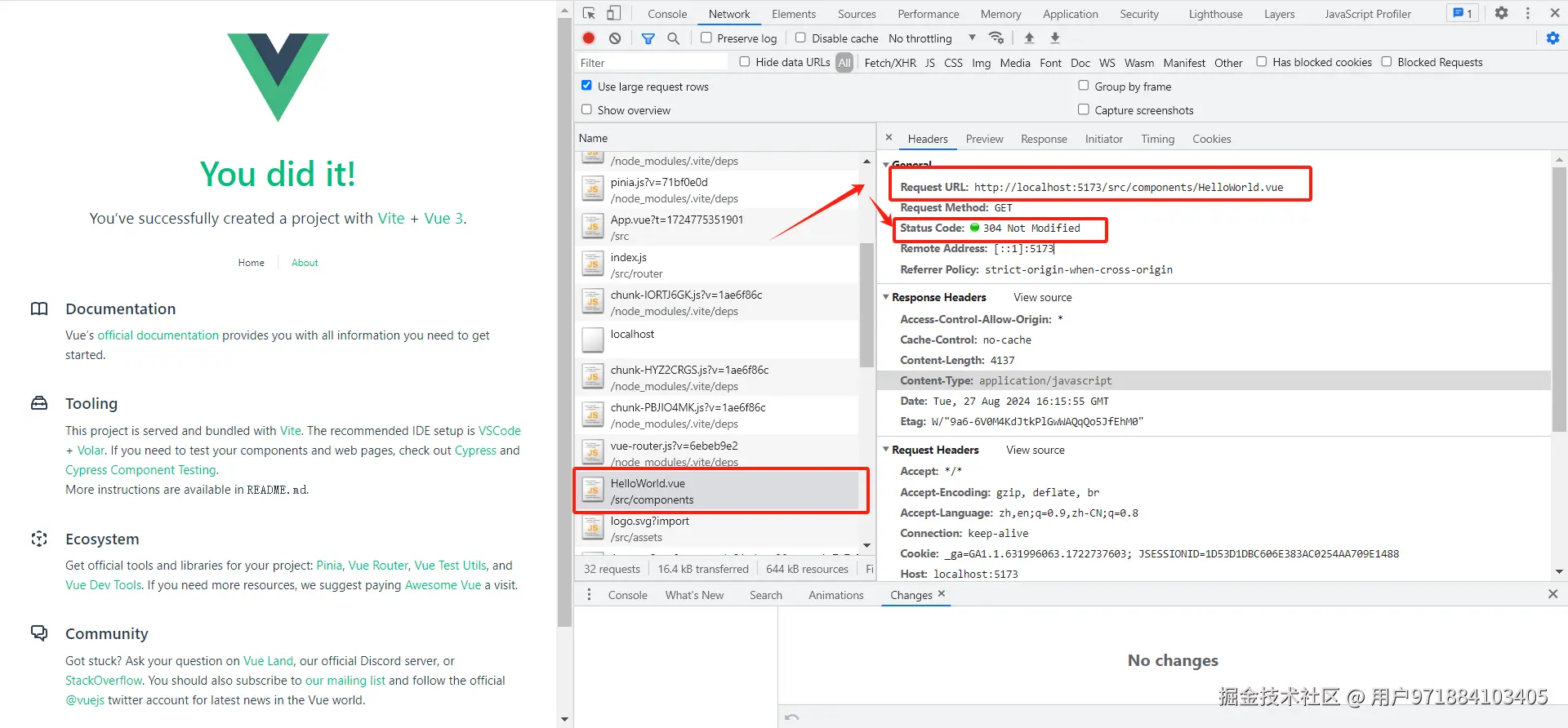Image resolution: width=1568 pixels, height=728 pixels.
Task: Collapse the Response Headers section
Action: point(886,297)
